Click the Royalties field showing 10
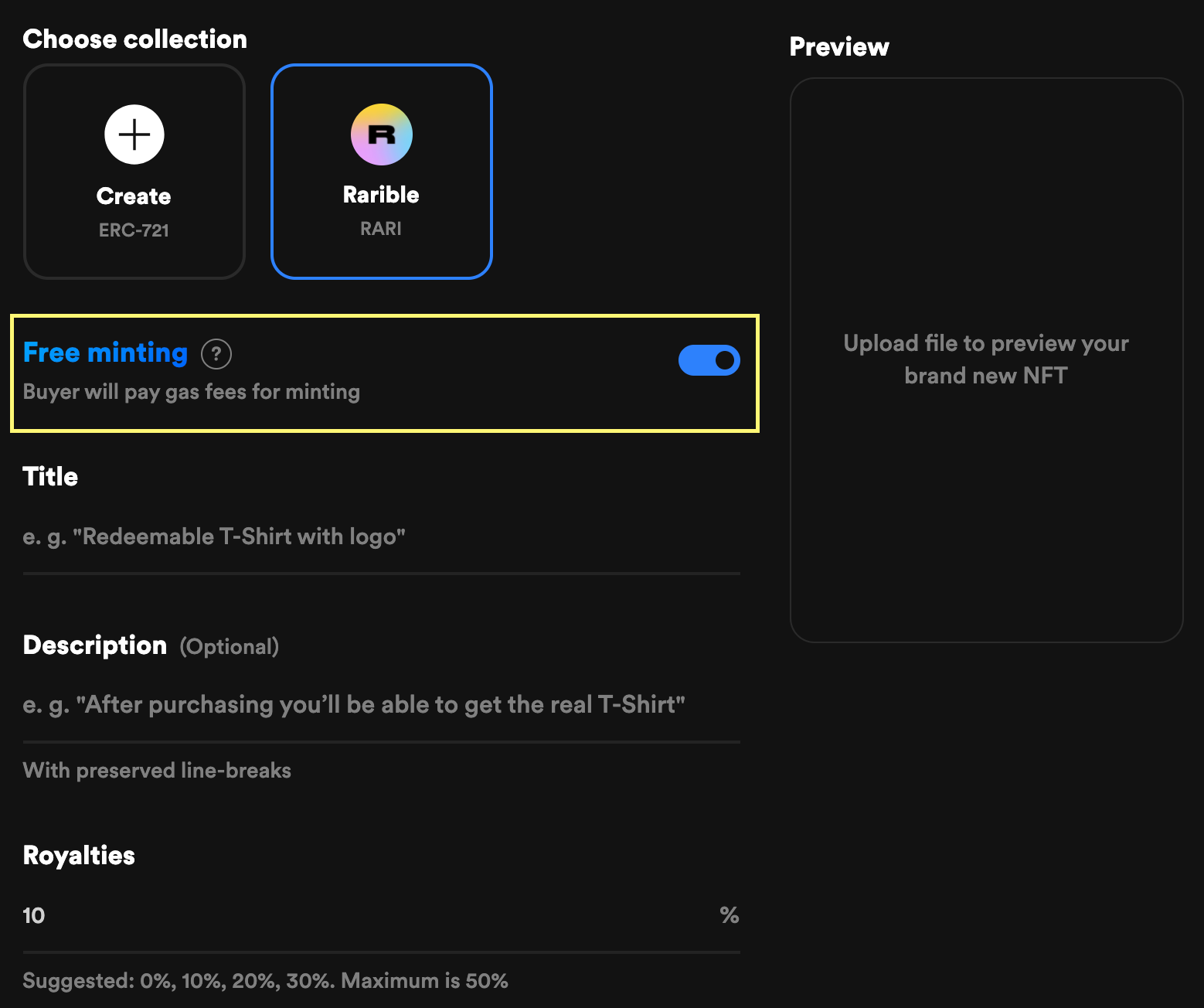The height and width of the screenshot is (1008, 1204). coord(363,916)
